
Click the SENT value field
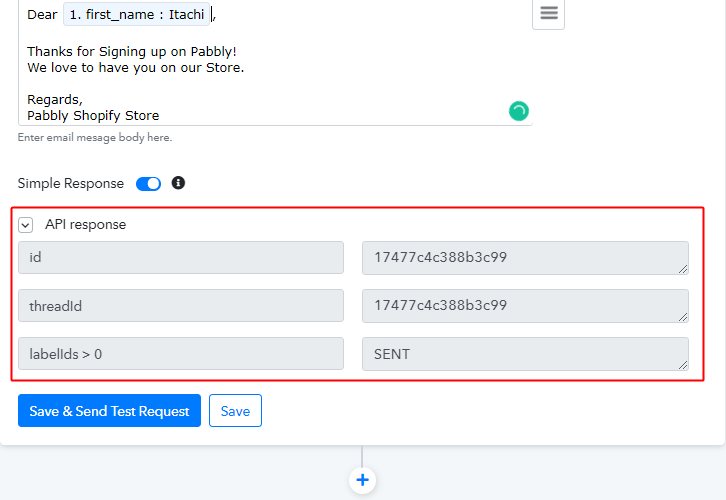click(526, 354)
